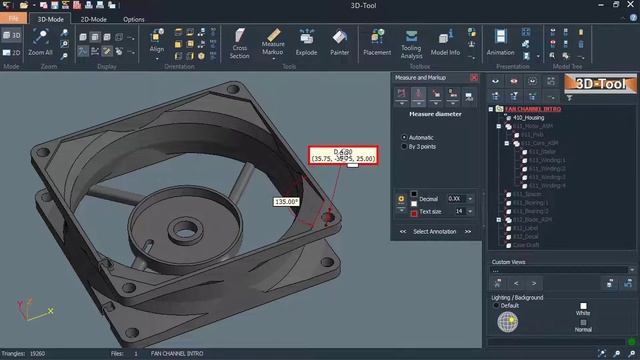Launch Tooling Analysis
Viewport: 640px width, 360px height.
(x=411, y=44)
